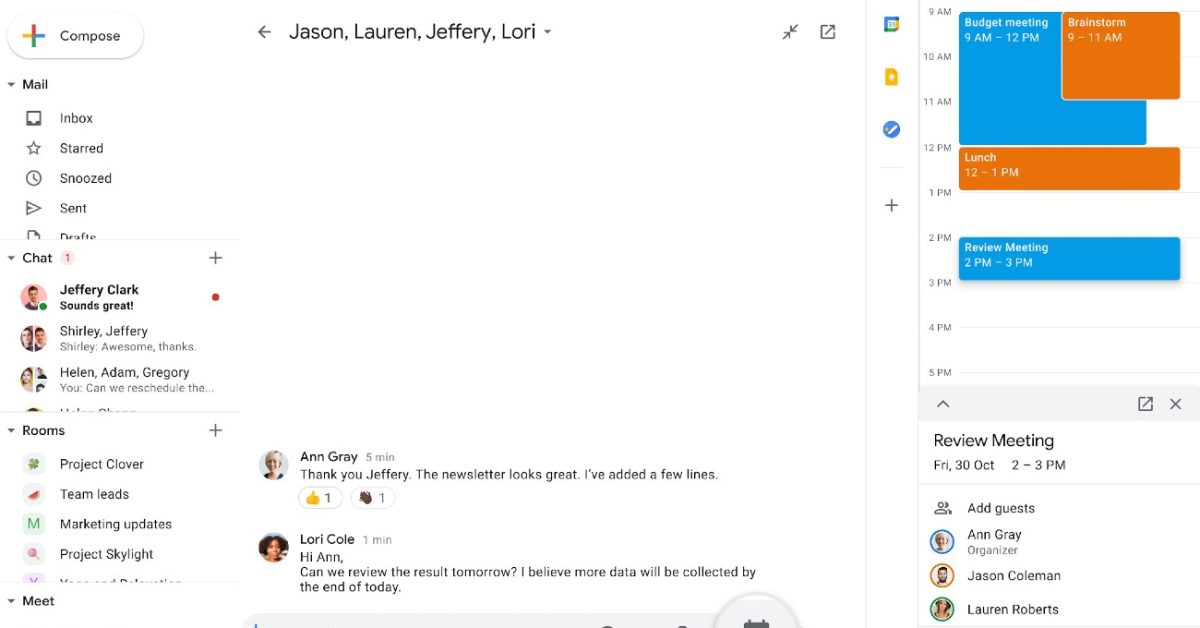
Task: Select the Review Meeting calendar block
Action: pyautogui.click(x=1069, y=259)
